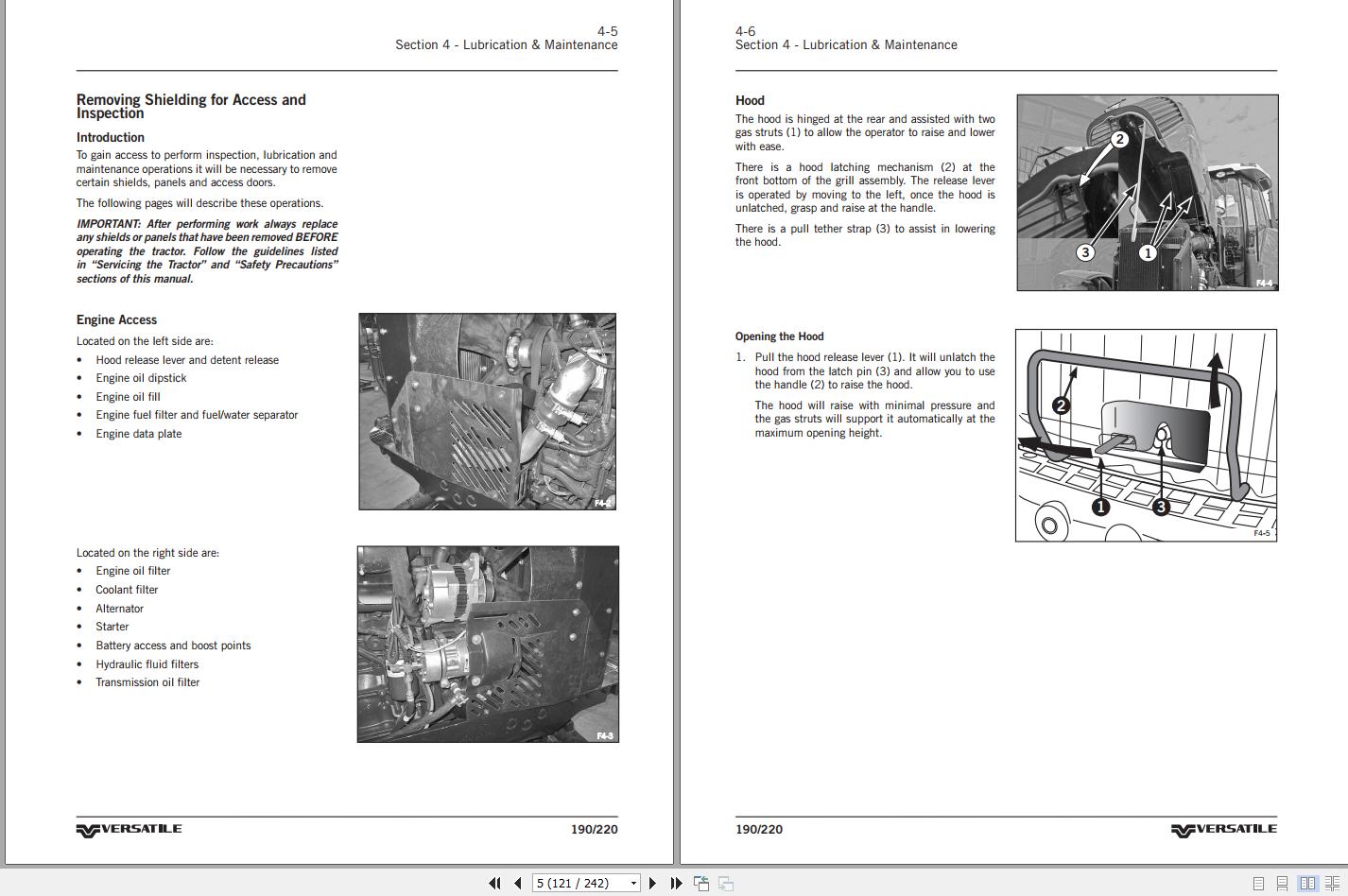Click the 'Alternator' bullet

119,609
